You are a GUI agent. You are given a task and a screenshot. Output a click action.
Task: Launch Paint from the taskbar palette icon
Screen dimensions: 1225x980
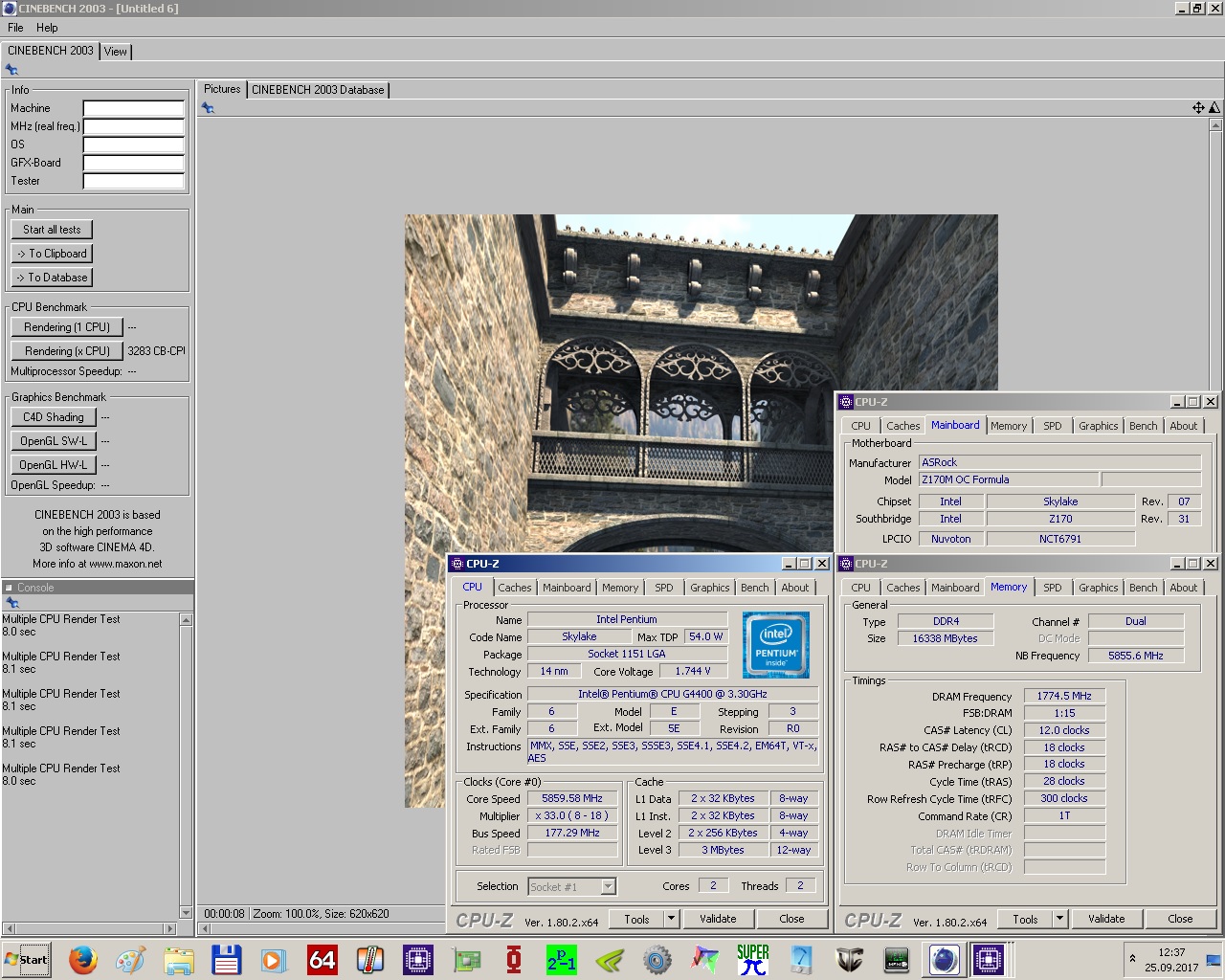pos(131,959)
